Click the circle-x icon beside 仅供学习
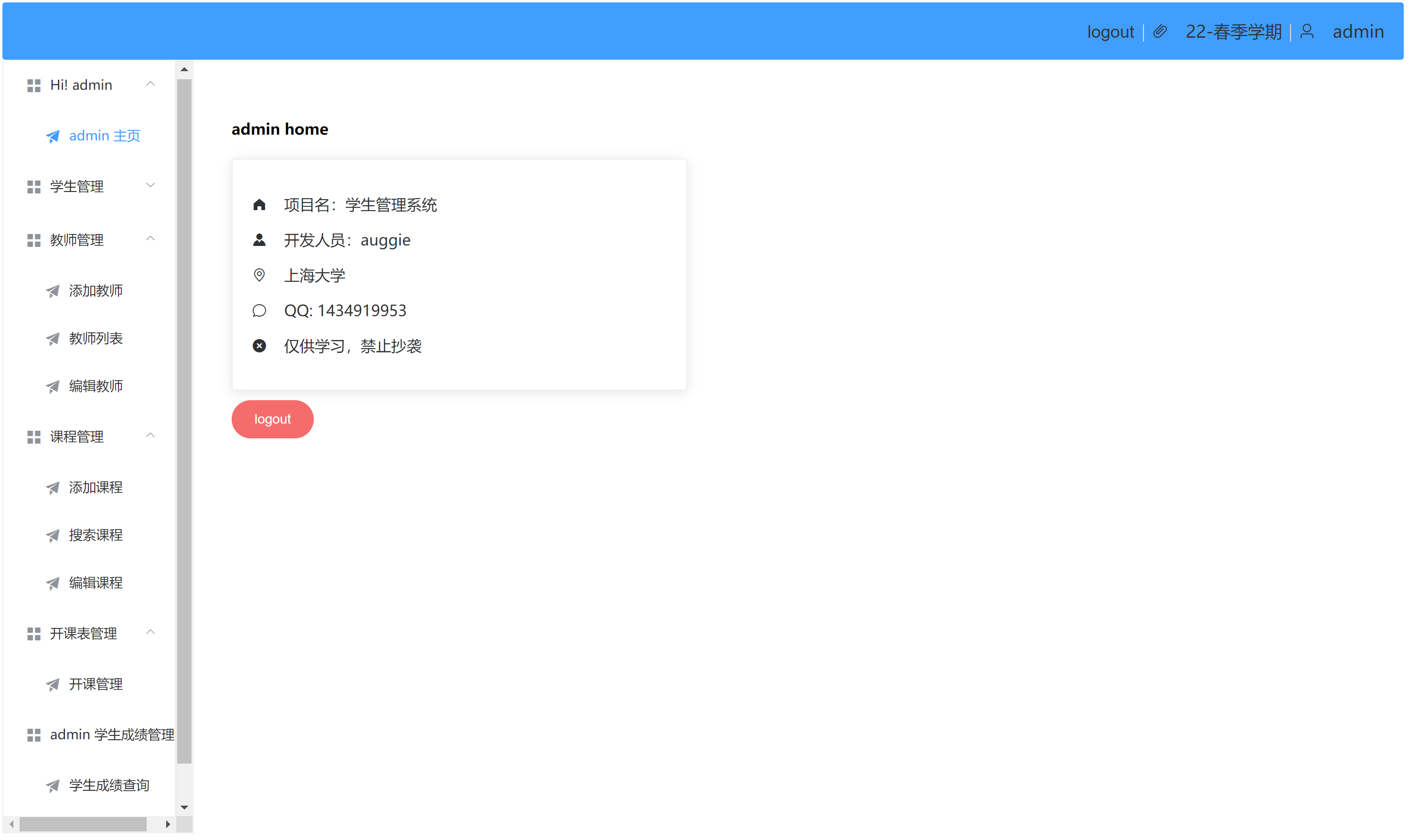 tap(260, 346)
